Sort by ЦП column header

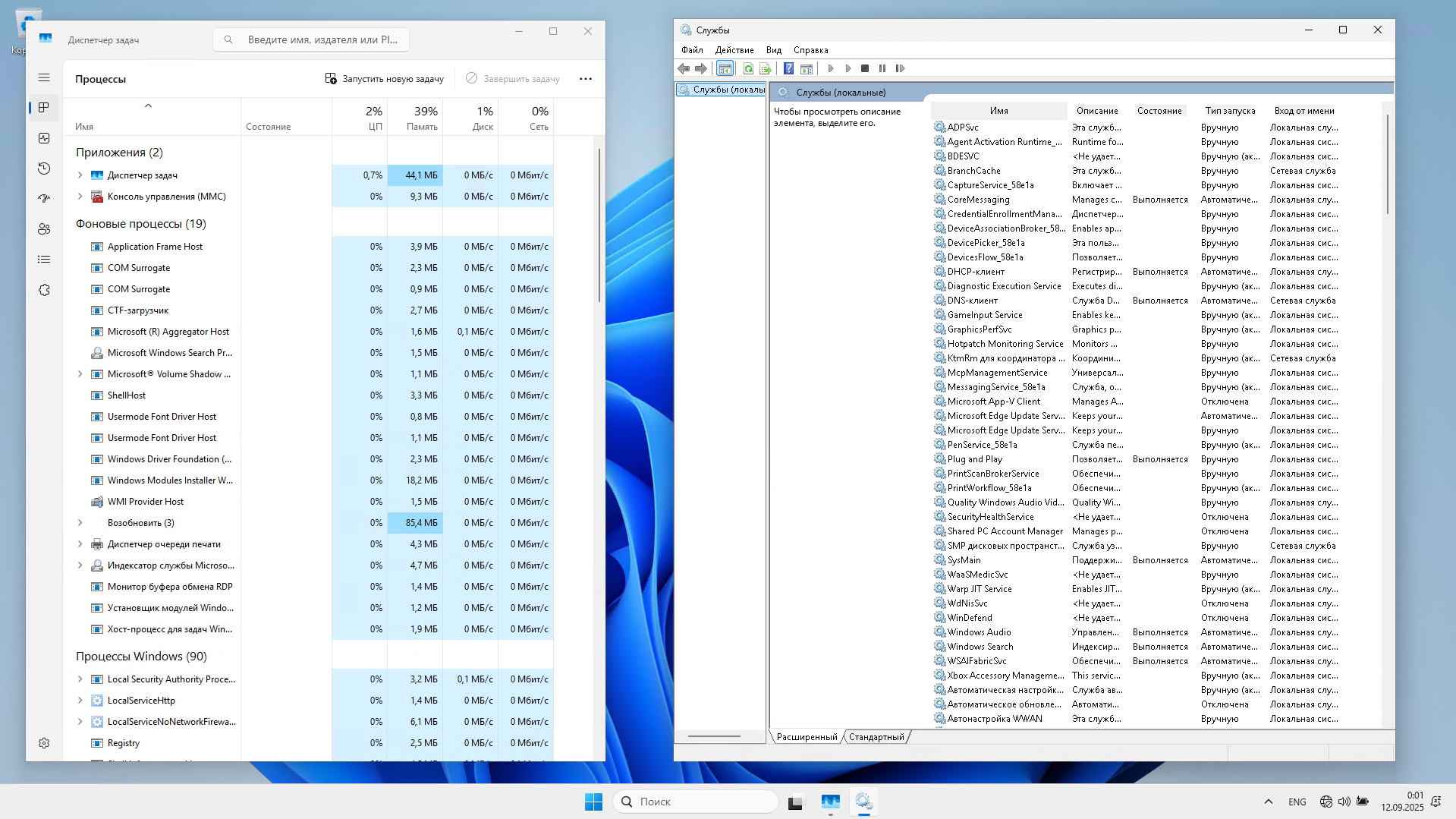click(360, 118)
